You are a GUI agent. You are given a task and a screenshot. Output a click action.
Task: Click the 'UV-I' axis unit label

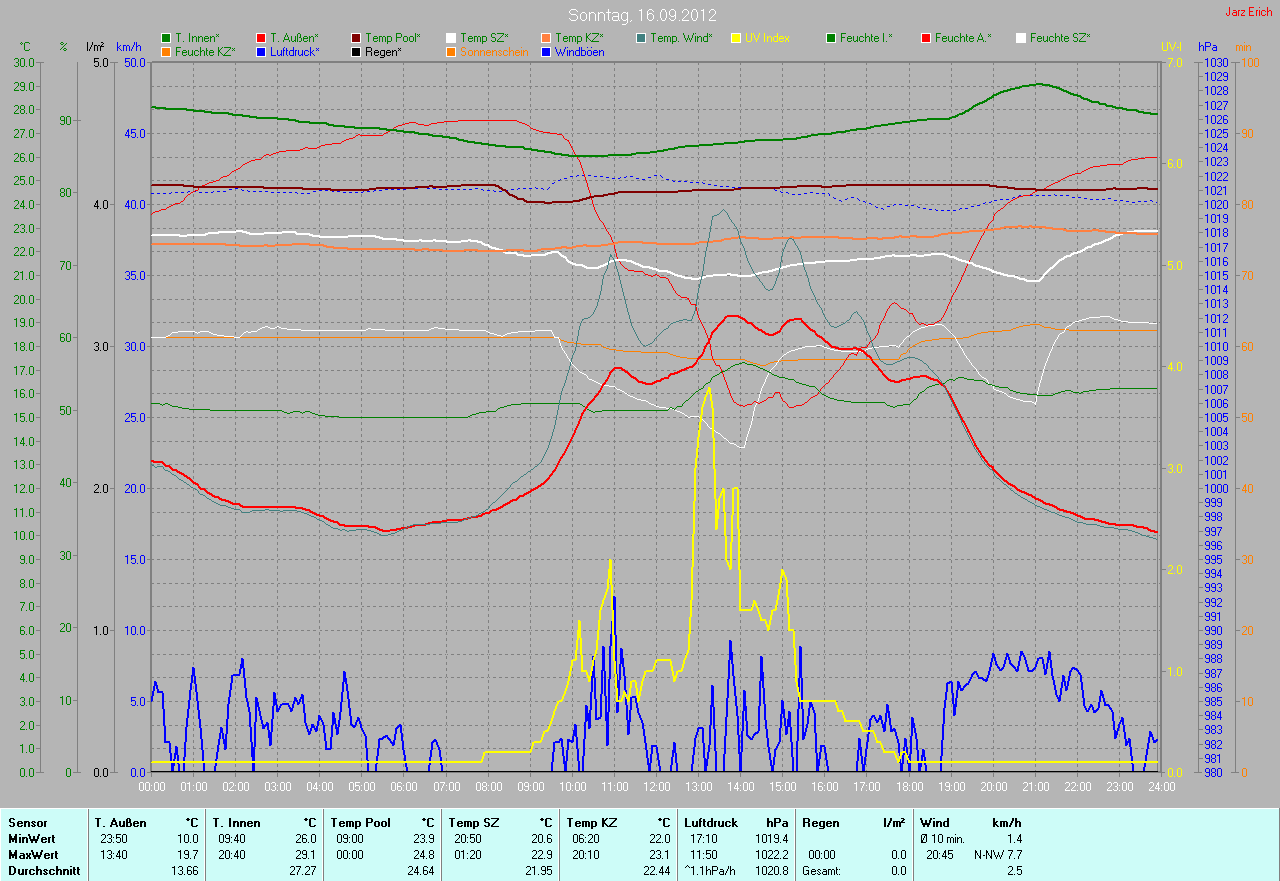(1171, 47)
